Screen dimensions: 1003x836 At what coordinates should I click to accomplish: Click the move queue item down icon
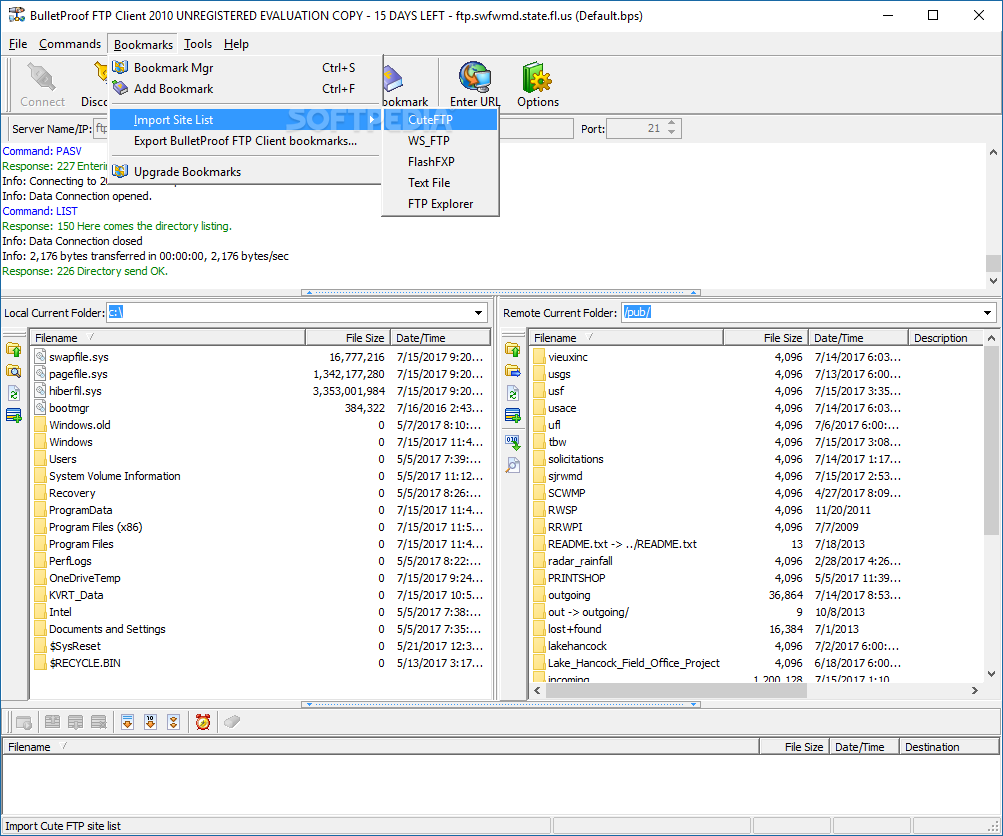[x=75, y=722]
